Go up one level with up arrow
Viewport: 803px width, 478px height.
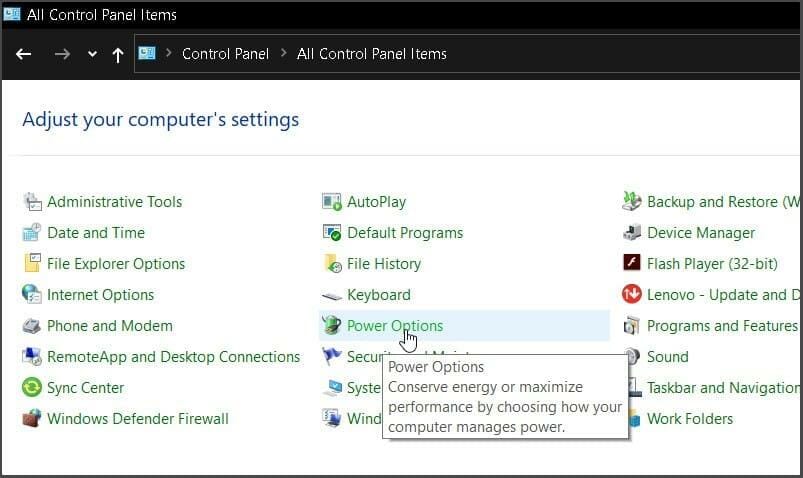(118, 54)
